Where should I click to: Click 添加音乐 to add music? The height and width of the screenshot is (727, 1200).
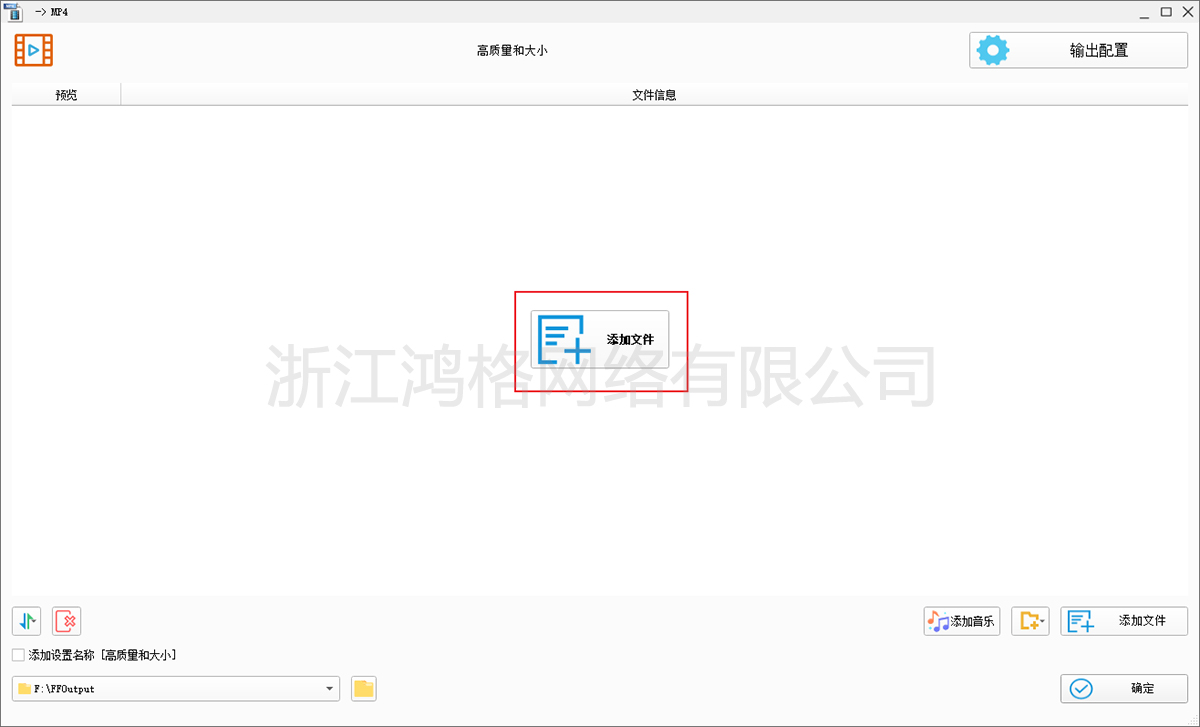tap(962, 621)
